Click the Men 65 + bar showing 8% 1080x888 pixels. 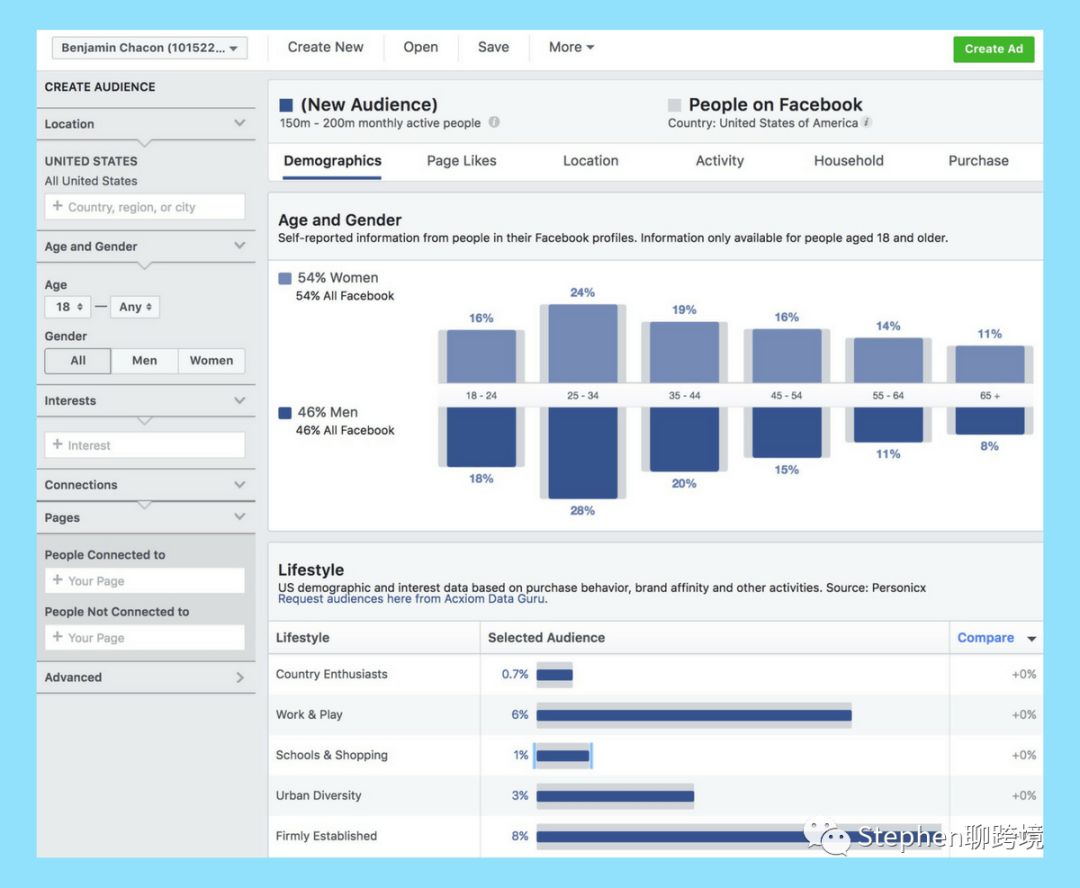(990, 420)
